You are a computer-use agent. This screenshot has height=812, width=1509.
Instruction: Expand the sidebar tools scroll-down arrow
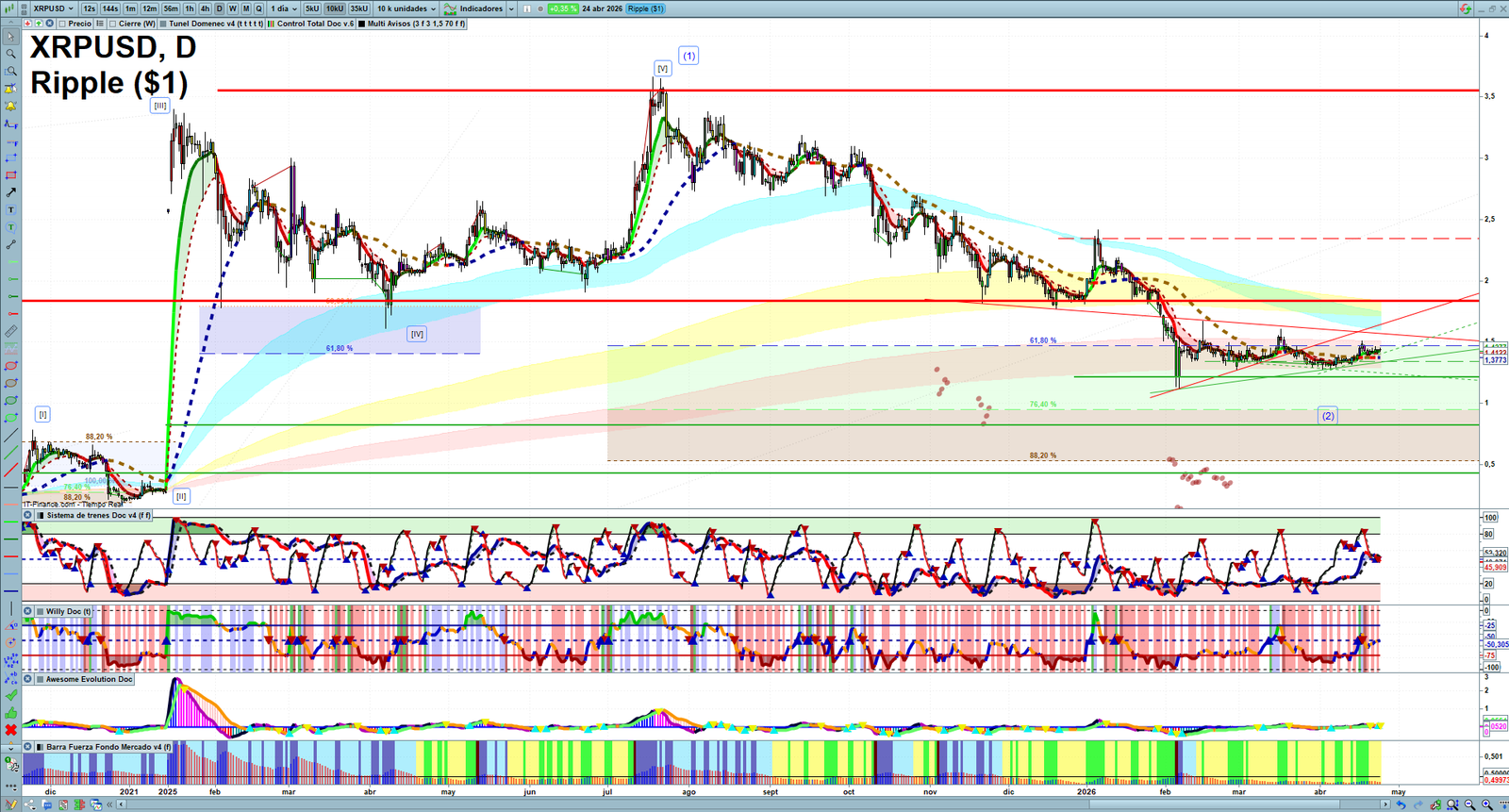(x=11, y=748)
